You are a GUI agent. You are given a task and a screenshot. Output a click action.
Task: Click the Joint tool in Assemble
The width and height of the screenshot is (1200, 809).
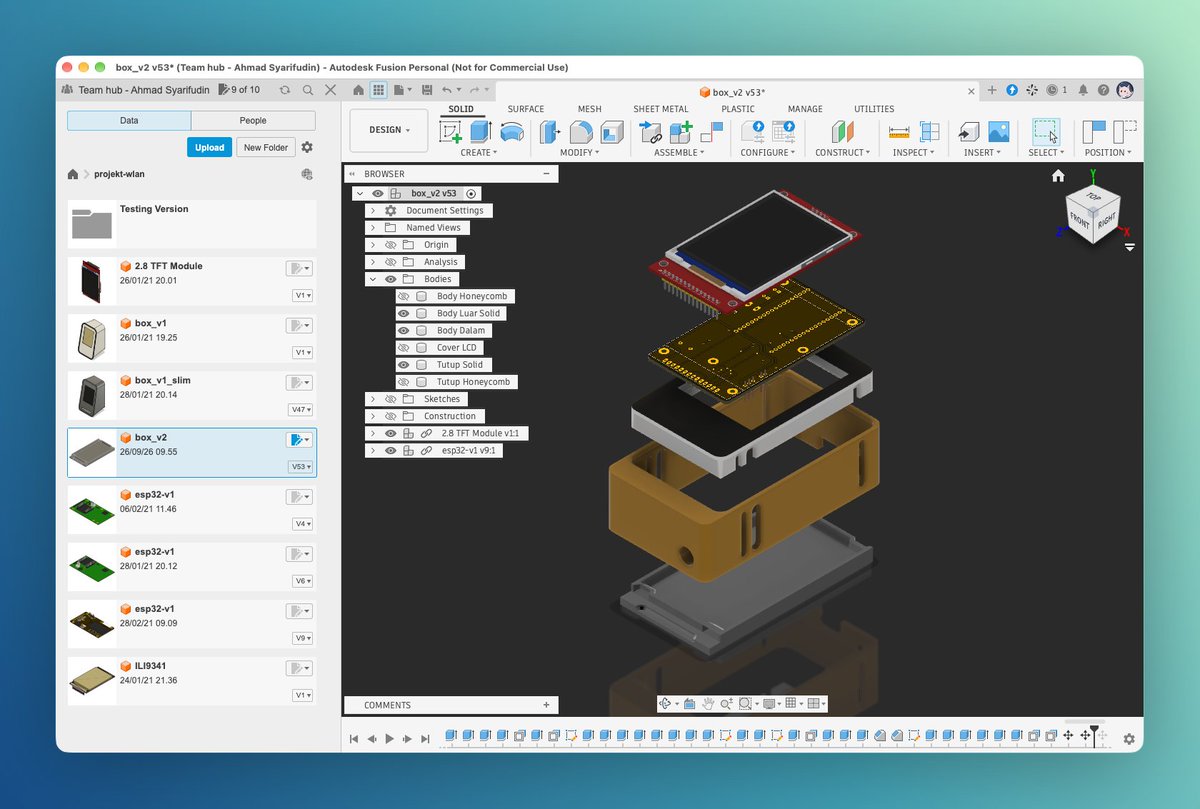[x=651, y=131]
